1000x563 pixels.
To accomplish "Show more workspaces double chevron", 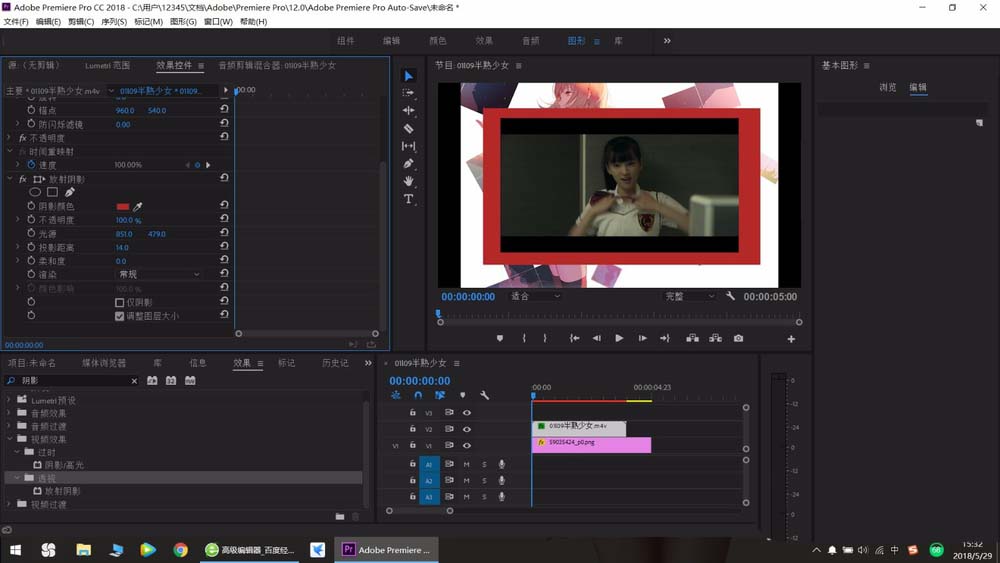I will [x=667, y=41].
